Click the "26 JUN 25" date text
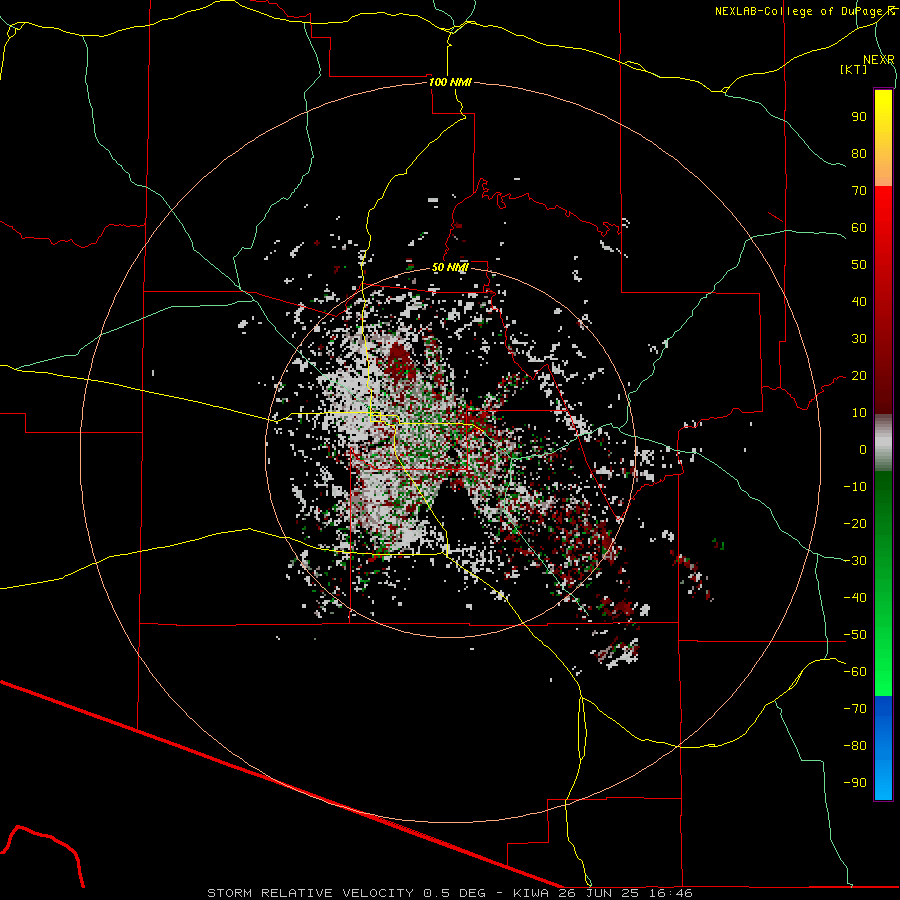 click(598, 893)
